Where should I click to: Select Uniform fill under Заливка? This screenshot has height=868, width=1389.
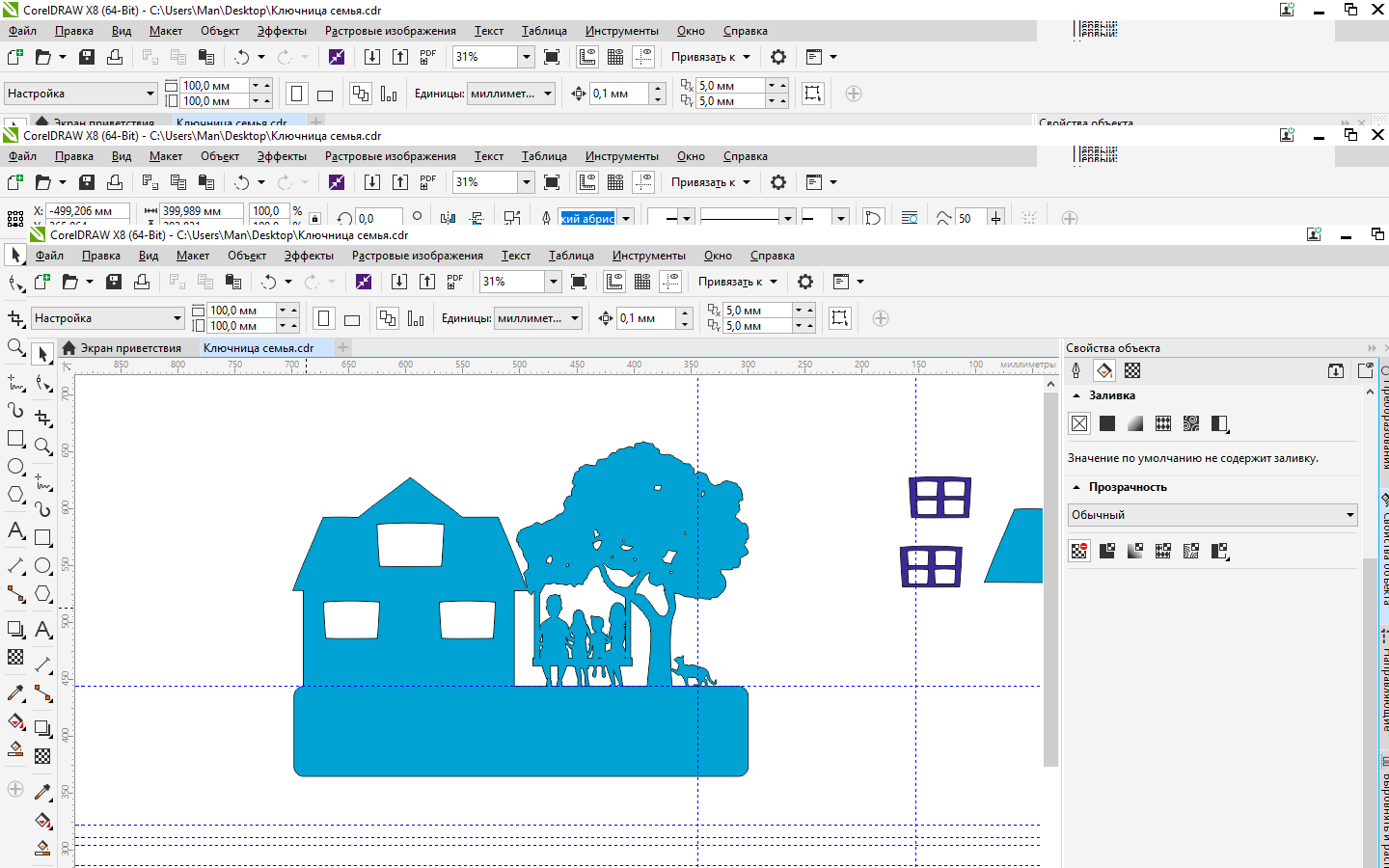1107,423
